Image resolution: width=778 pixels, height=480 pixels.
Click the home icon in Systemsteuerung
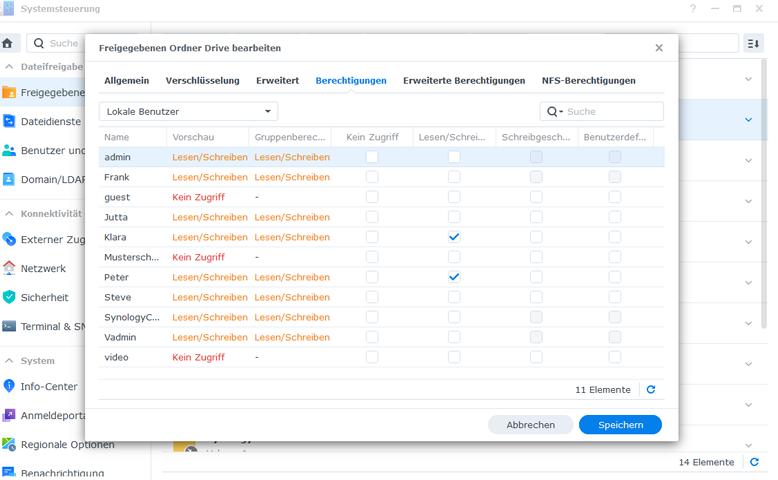tap(7, 43)
